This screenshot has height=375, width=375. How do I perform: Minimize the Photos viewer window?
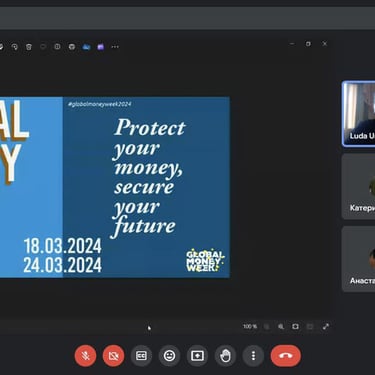(x=292, y=44)
